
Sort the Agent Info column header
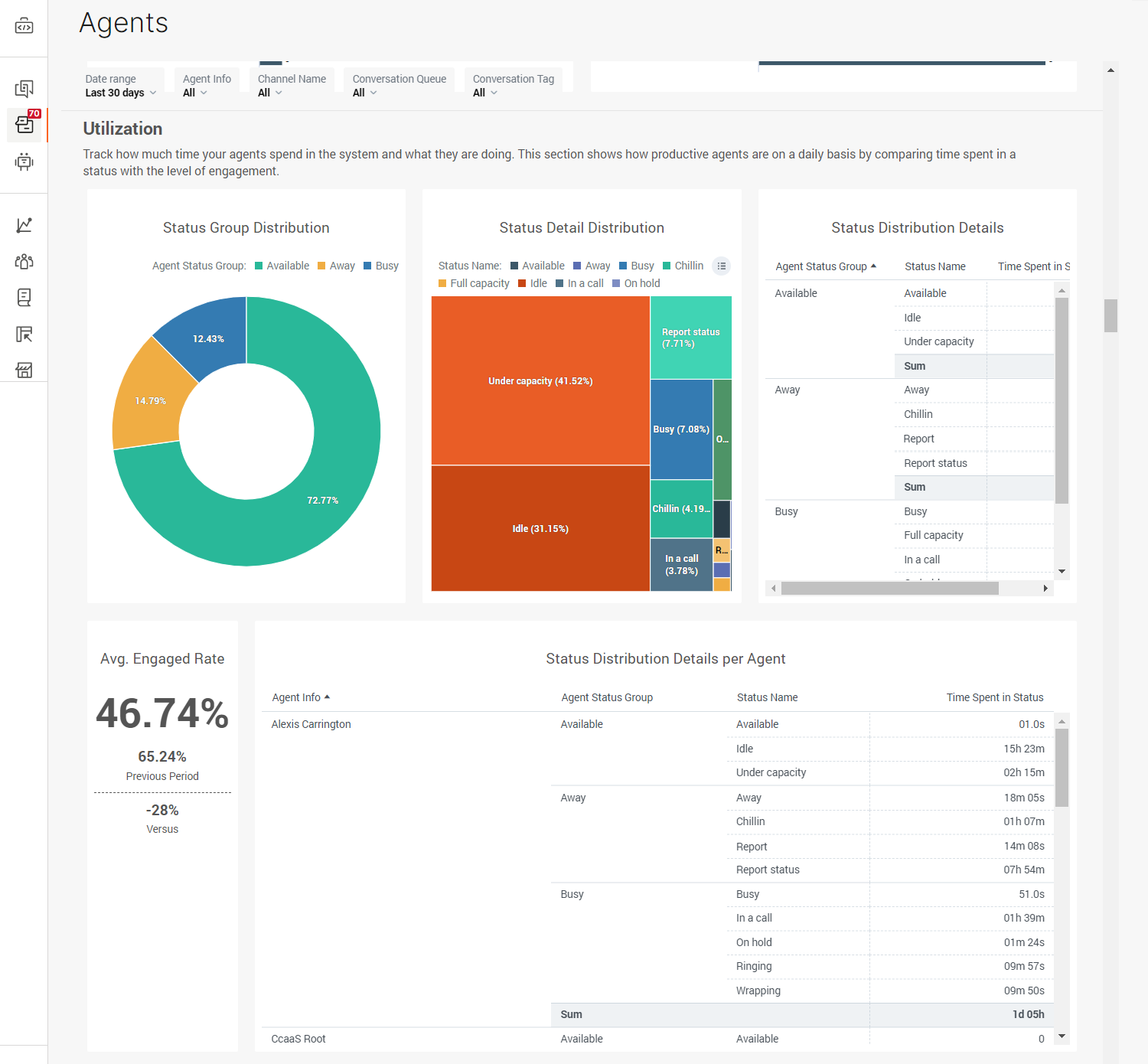coord(300,697)
